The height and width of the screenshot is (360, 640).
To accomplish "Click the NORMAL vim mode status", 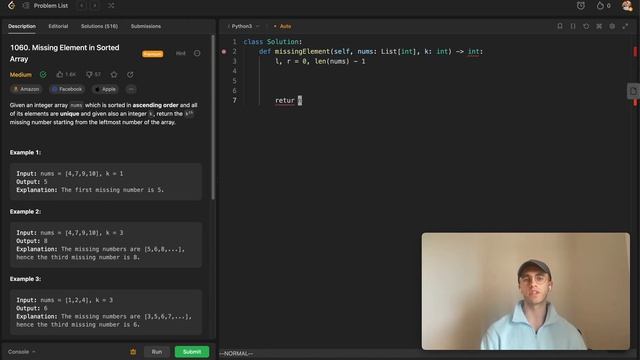I will tap(236, 353).
